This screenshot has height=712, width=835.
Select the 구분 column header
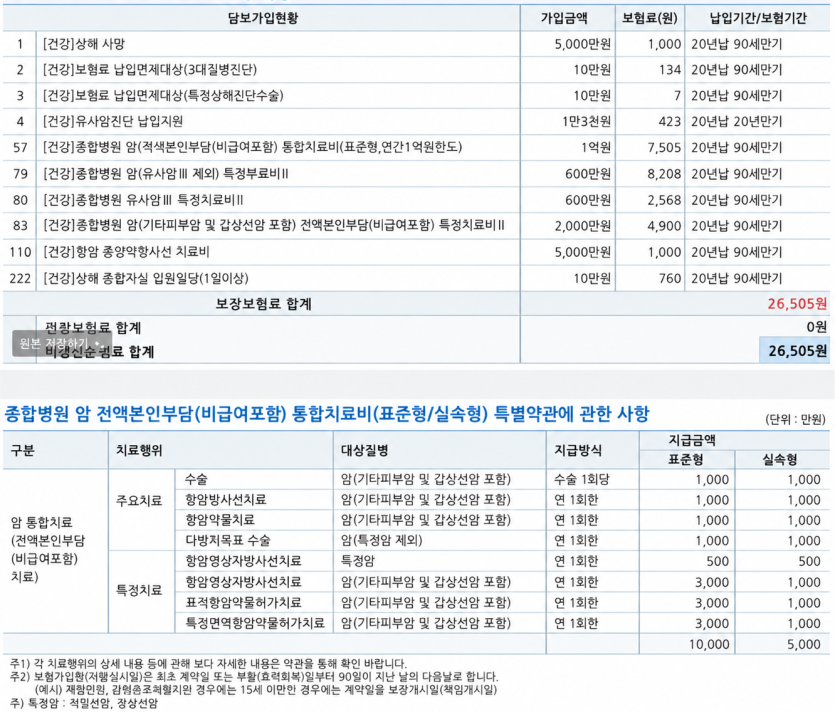pyautogui.click(x=22, y=451)
